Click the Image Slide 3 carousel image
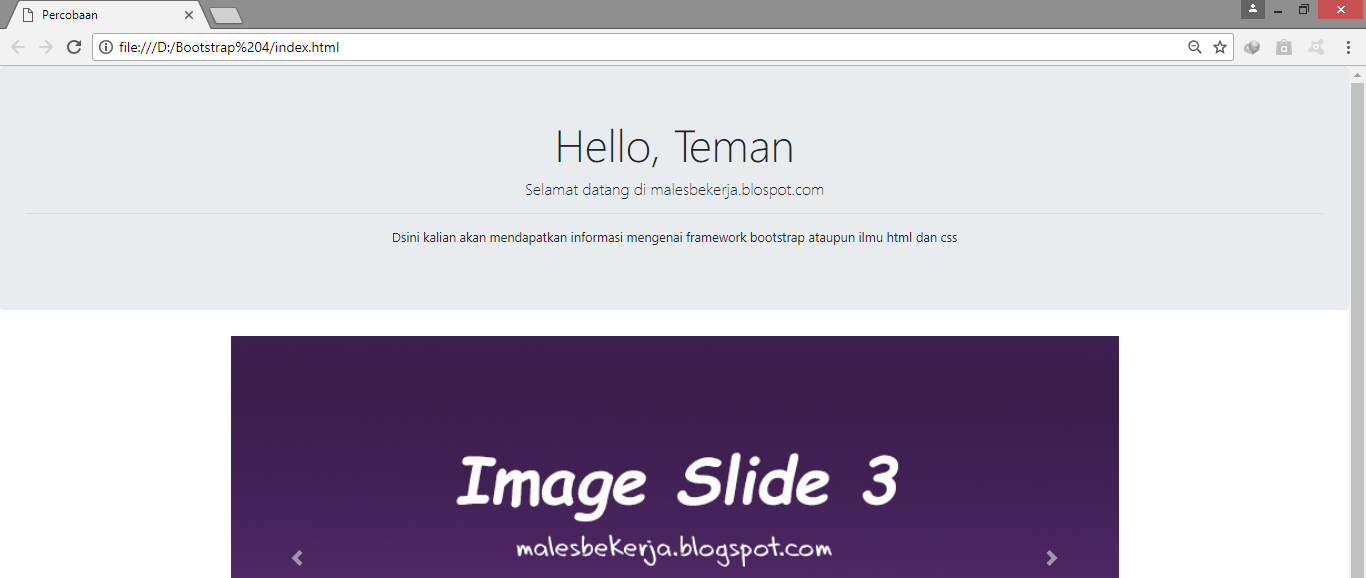 pos(675,457)
